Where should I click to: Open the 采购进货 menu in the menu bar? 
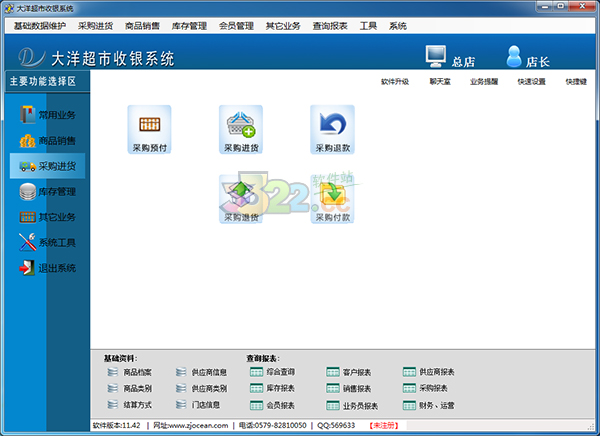click(96, 26)
